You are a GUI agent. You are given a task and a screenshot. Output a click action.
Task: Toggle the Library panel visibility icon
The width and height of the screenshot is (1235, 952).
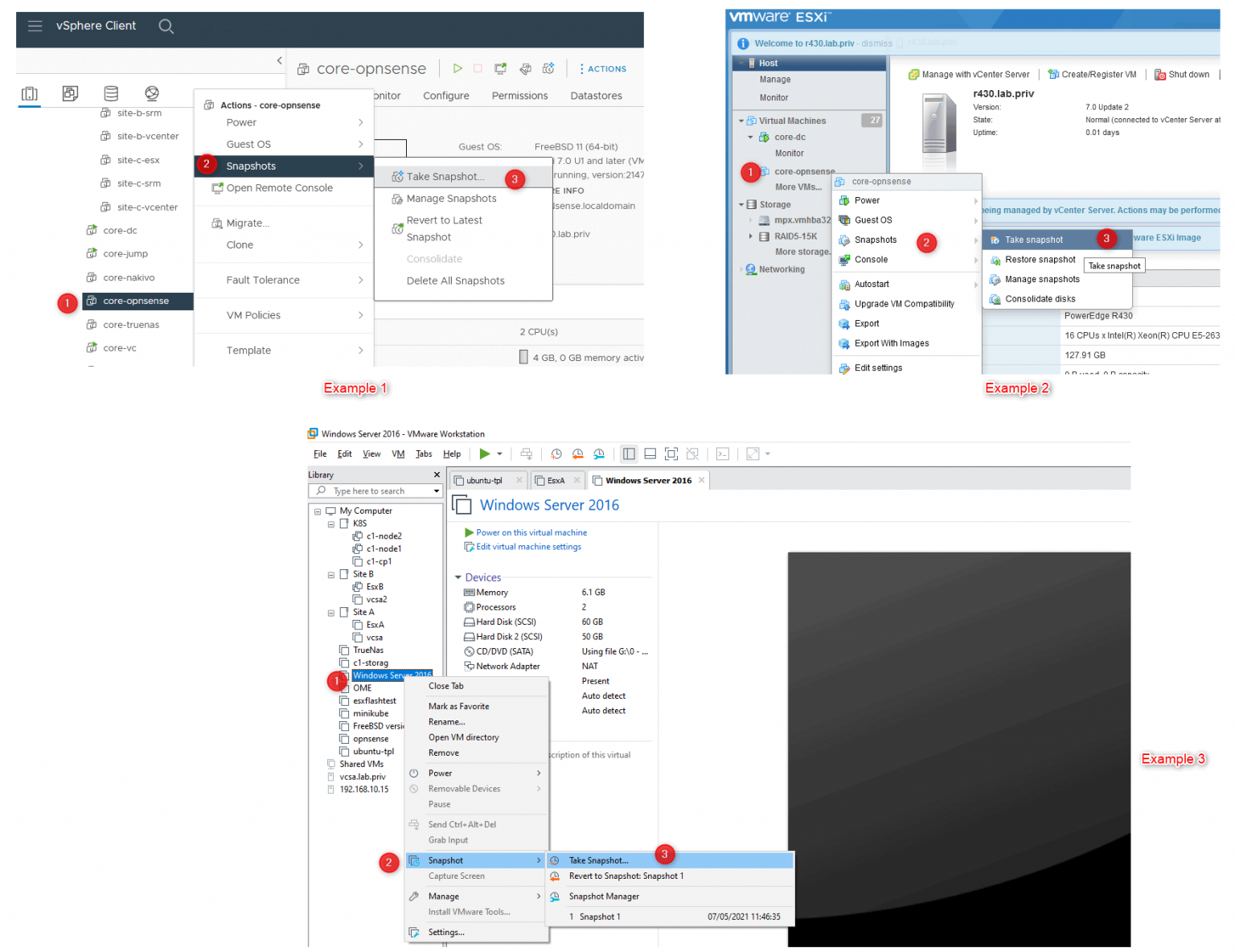tap(630, 454)
